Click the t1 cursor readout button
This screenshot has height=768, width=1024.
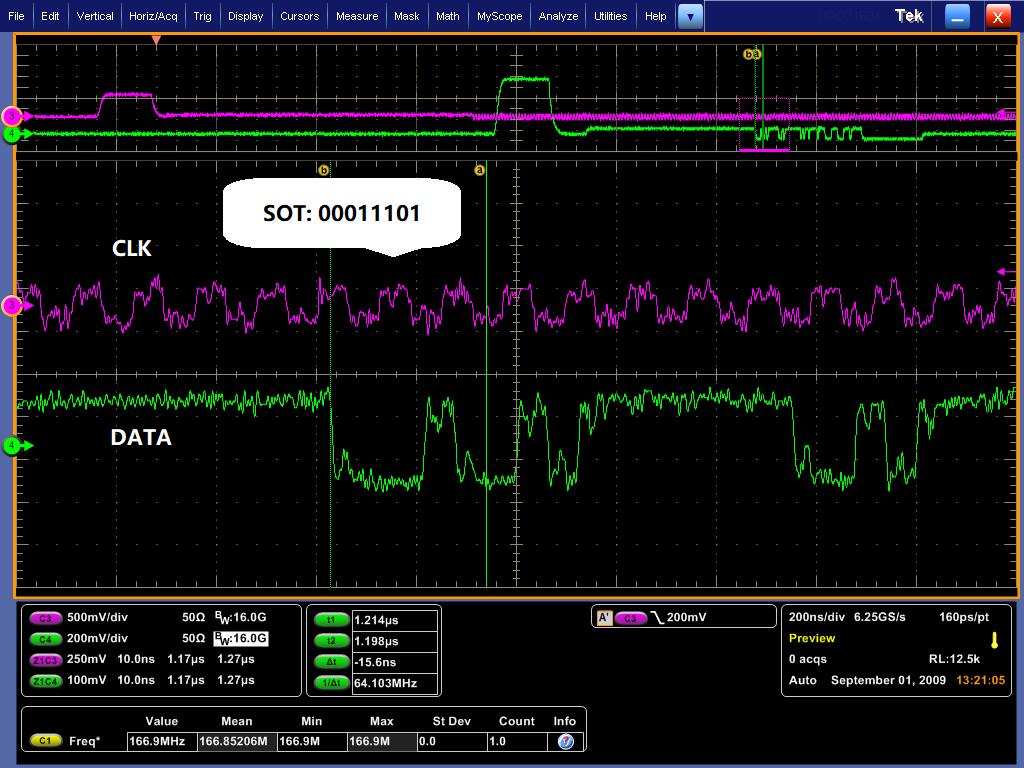(330, 620)
